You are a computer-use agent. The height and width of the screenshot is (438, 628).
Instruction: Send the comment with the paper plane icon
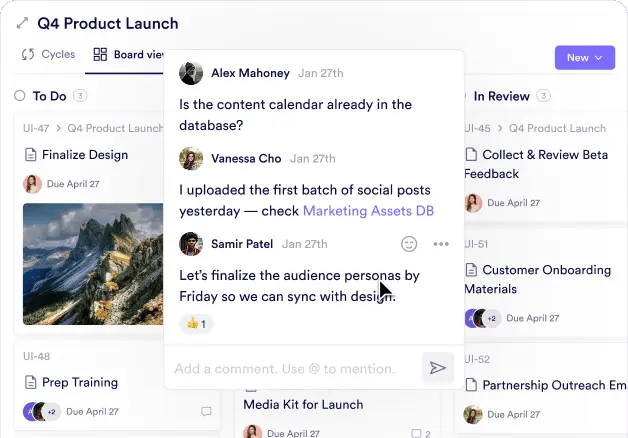(x=437, y=368)
